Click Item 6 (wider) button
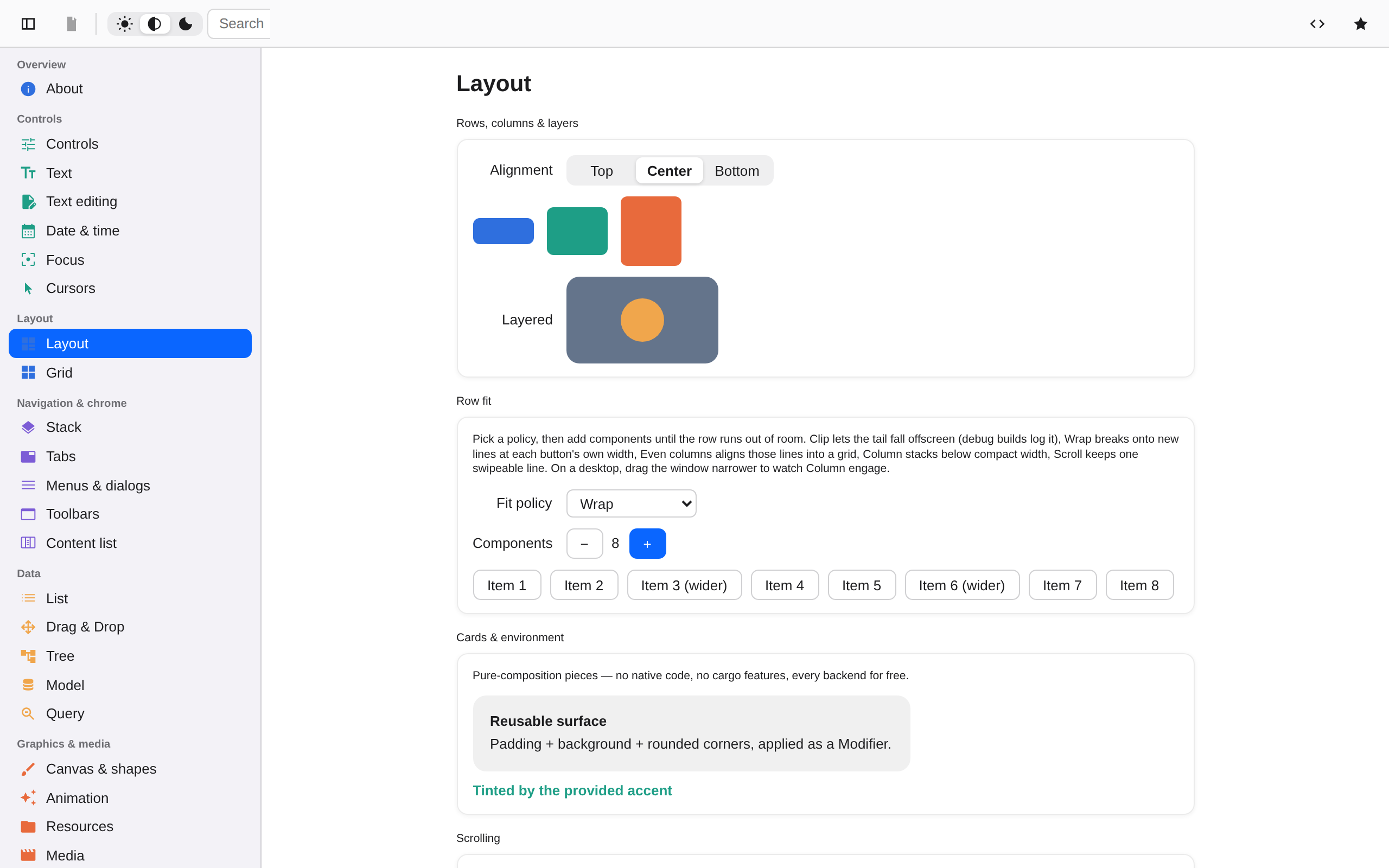1389x868 pixels. click(962, 585)
